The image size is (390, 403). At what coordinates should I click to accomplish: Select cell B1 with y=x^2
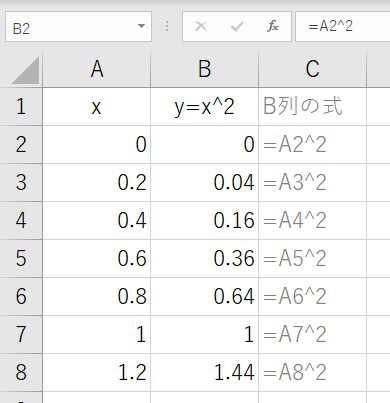tap(205, 107)
